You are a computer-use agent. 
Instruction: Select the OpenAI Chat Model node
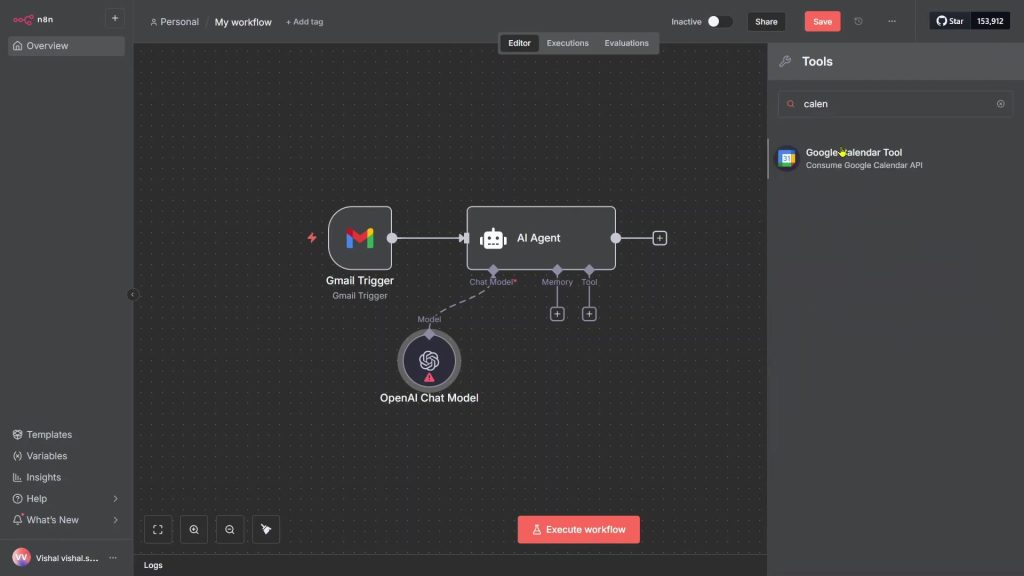coord(429,361)
